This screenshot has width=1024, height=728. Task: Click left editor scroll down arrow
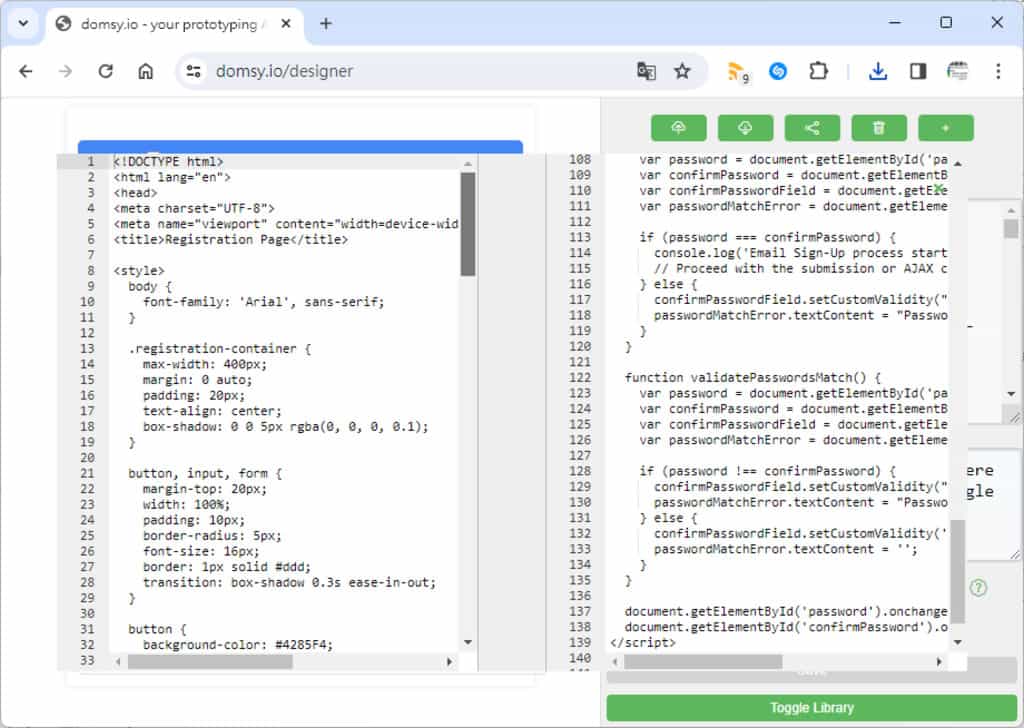(468, 642)
